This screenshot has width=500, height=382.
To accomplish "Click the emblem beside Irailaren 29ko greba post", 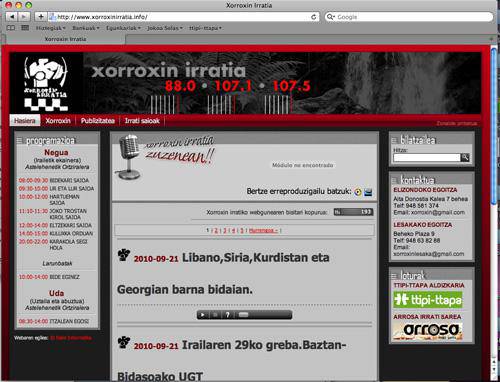I will coord(124,342).
